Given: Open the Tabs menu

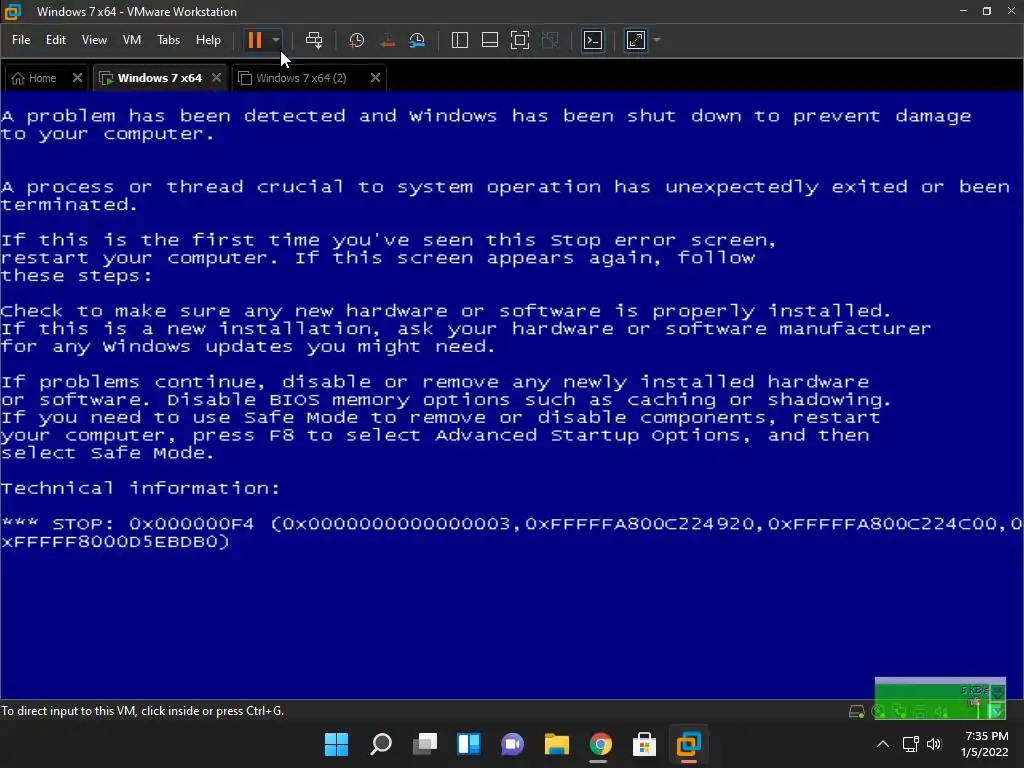Looking at the screenshot, I should (168, 40).
